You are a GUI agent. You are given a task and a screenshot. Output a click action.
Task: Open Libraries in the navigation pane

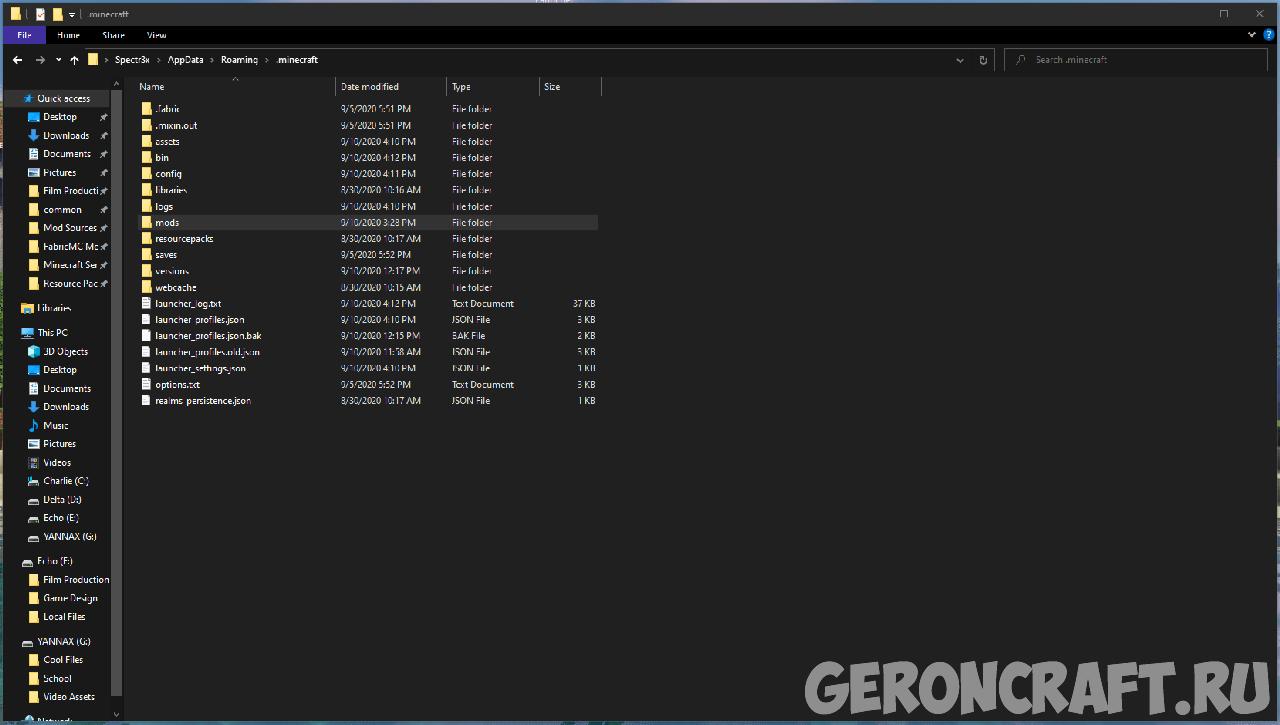pos(54,309)
